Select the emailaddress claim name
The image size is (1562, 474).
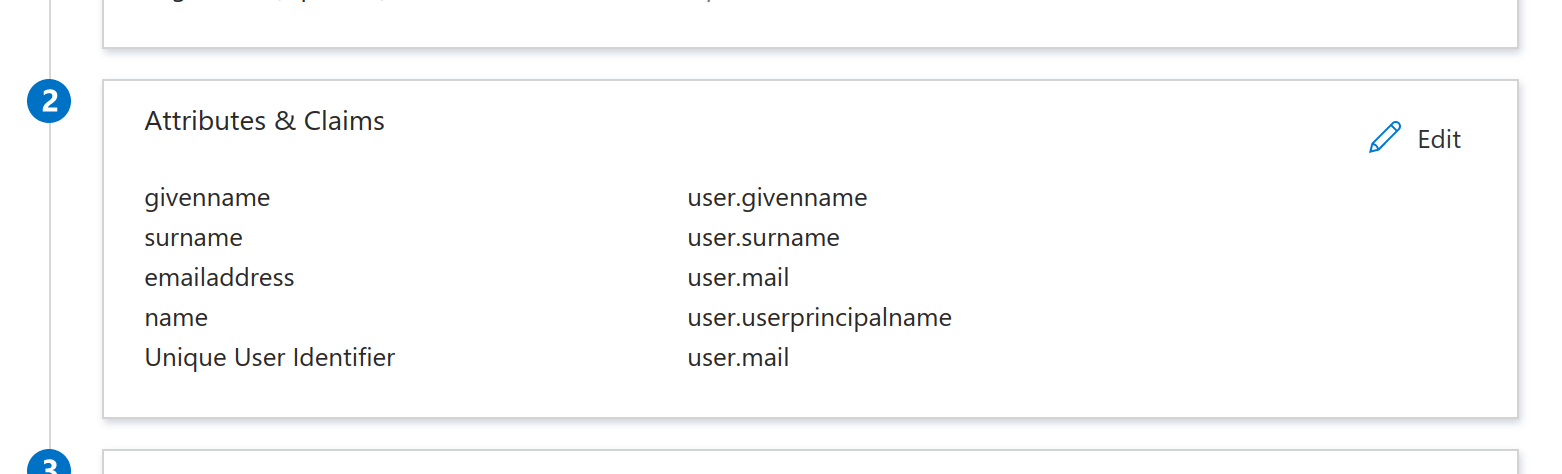(220, 278)
